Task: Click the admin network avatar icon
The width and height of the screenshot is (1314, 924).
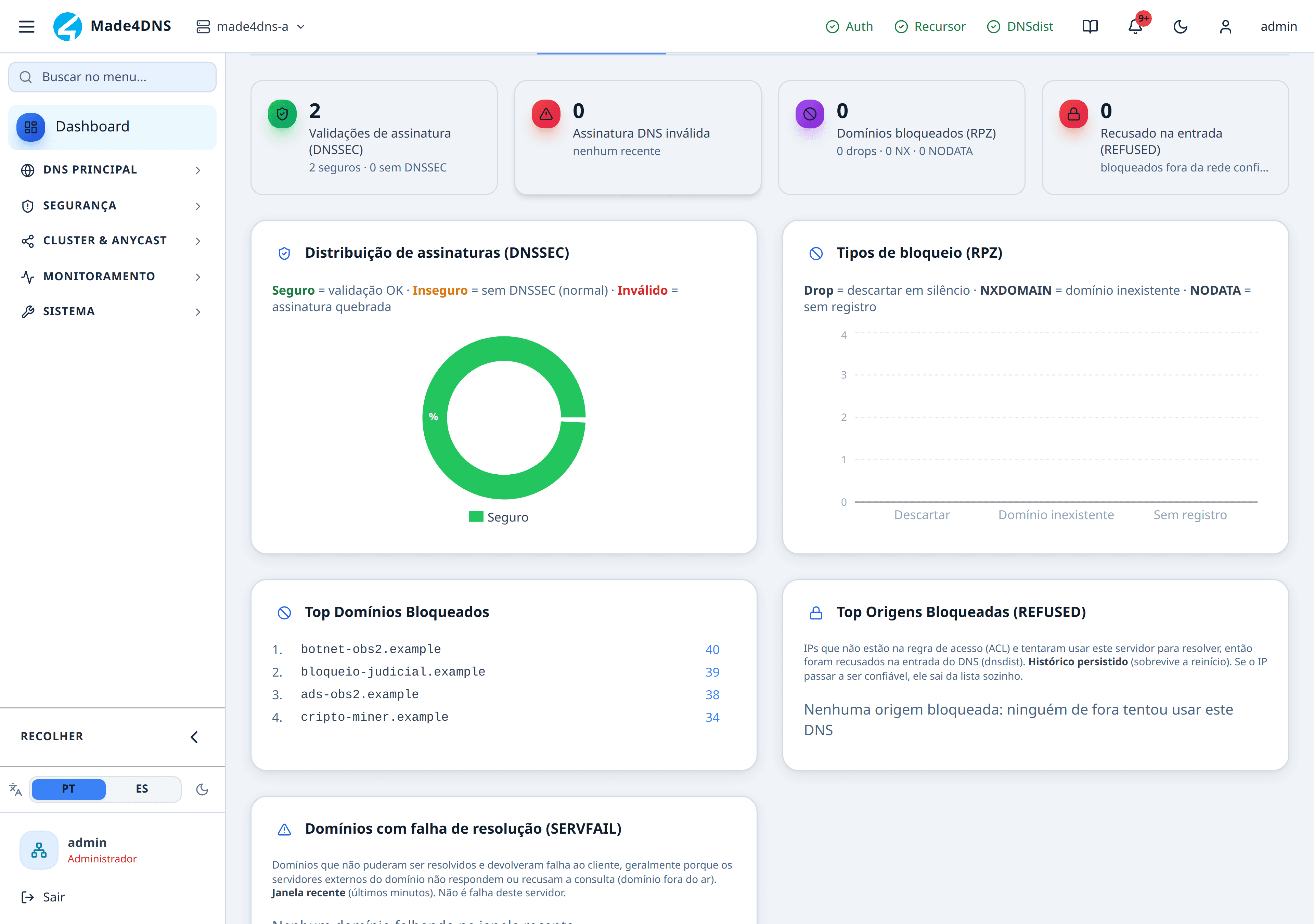Action: [39, 850]
